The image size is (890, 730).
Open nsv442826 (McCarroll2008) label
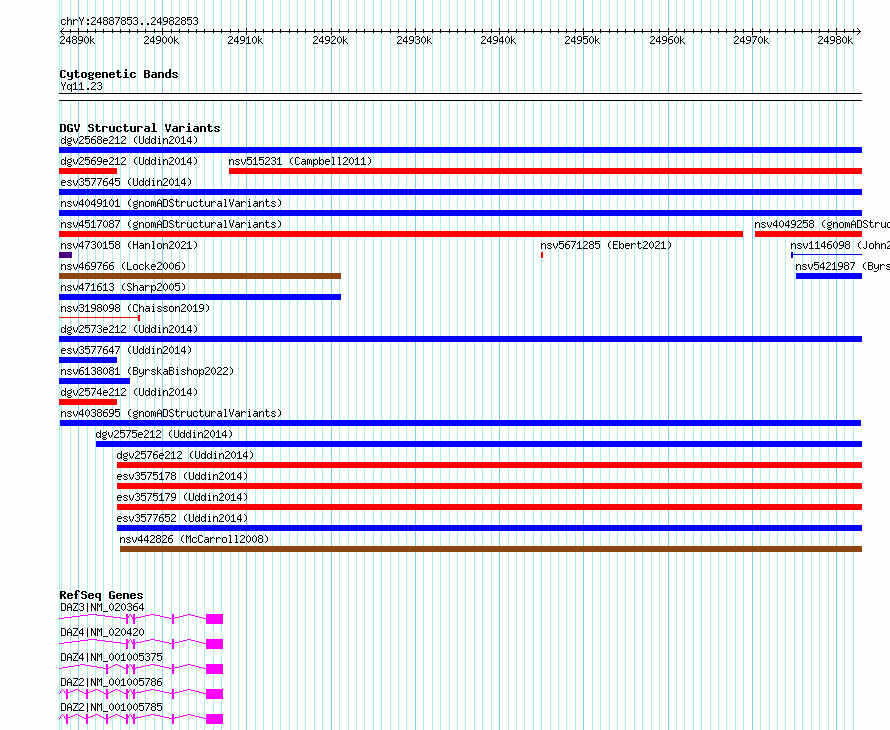[194, 539]
